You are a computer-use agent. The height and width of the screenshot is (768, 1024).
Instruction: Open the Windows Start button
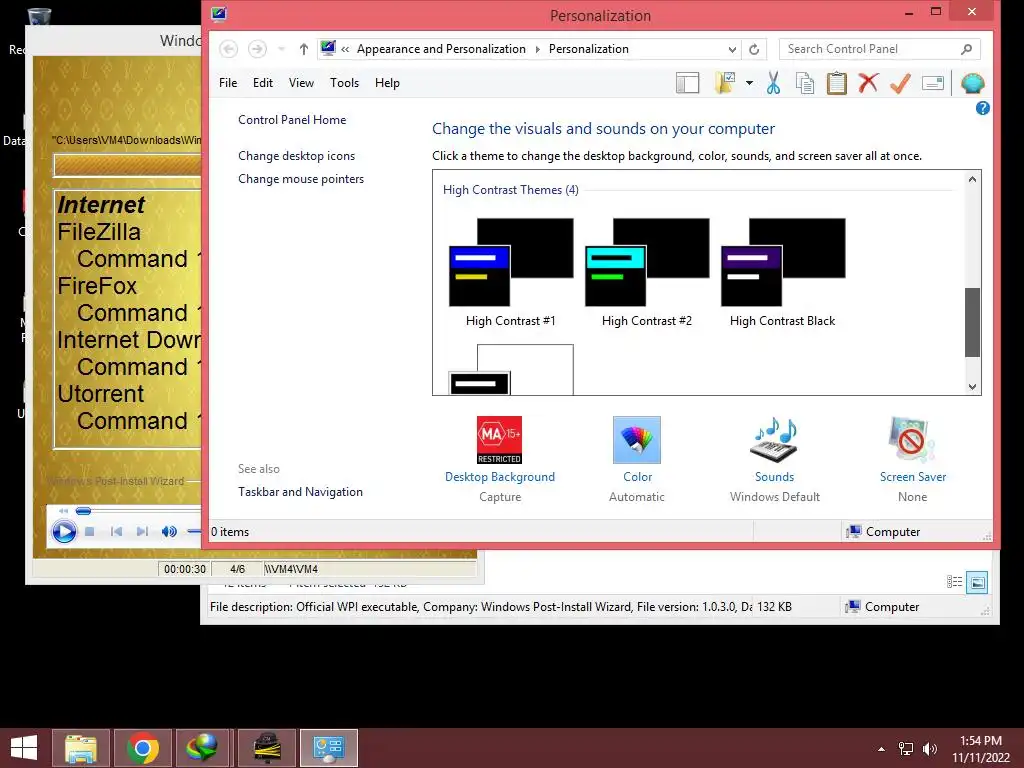(24, 748)
